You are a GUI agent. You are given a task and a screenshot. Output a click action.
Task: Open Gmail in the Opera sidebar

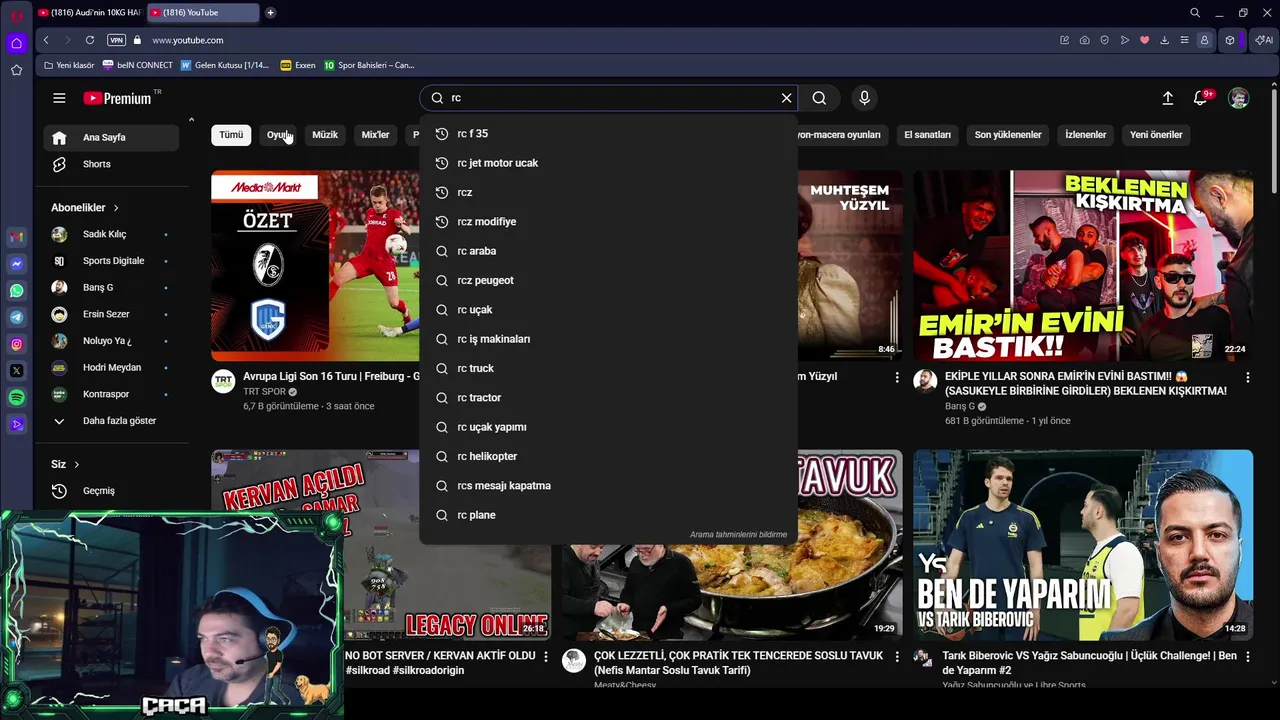point(16,237)
